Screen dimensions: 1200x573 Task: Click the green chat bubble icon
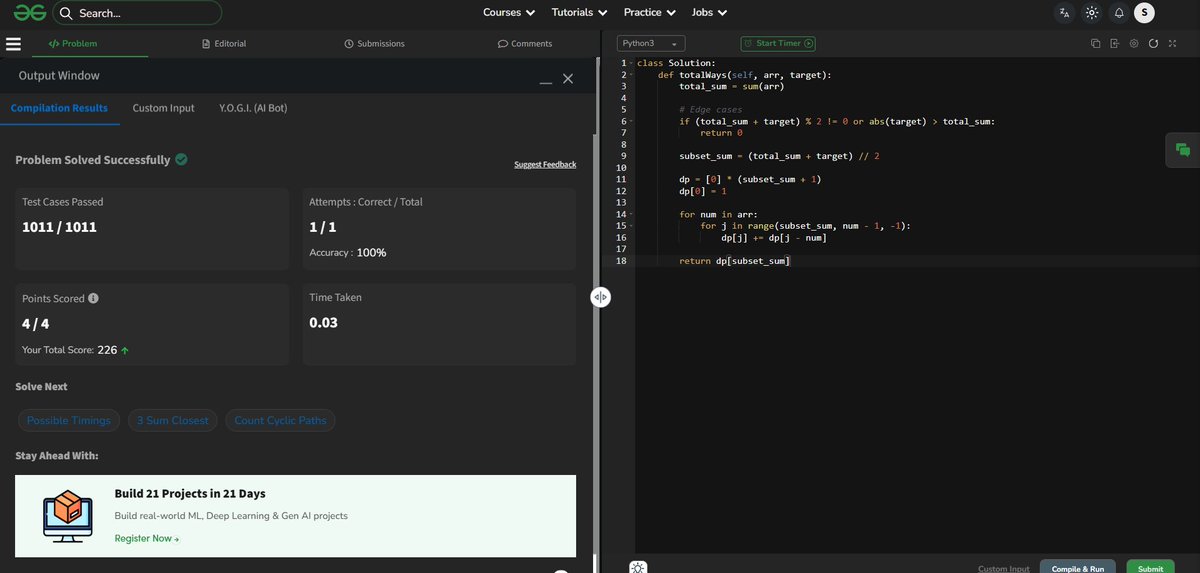[x=1183, y=150]
